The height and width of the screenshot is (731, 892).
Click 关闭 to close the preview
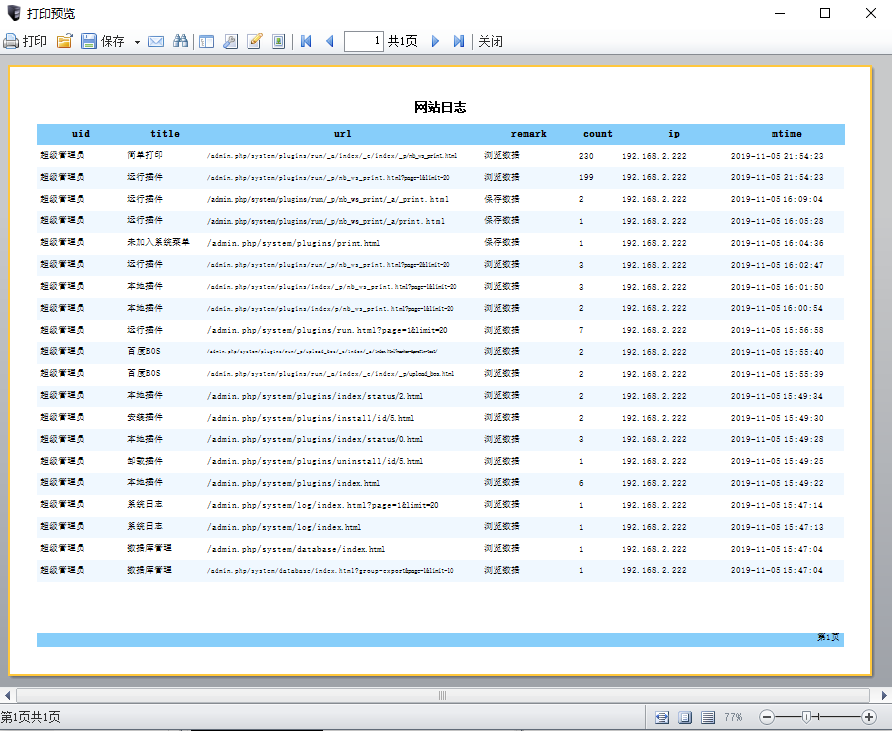coord(490,41)
